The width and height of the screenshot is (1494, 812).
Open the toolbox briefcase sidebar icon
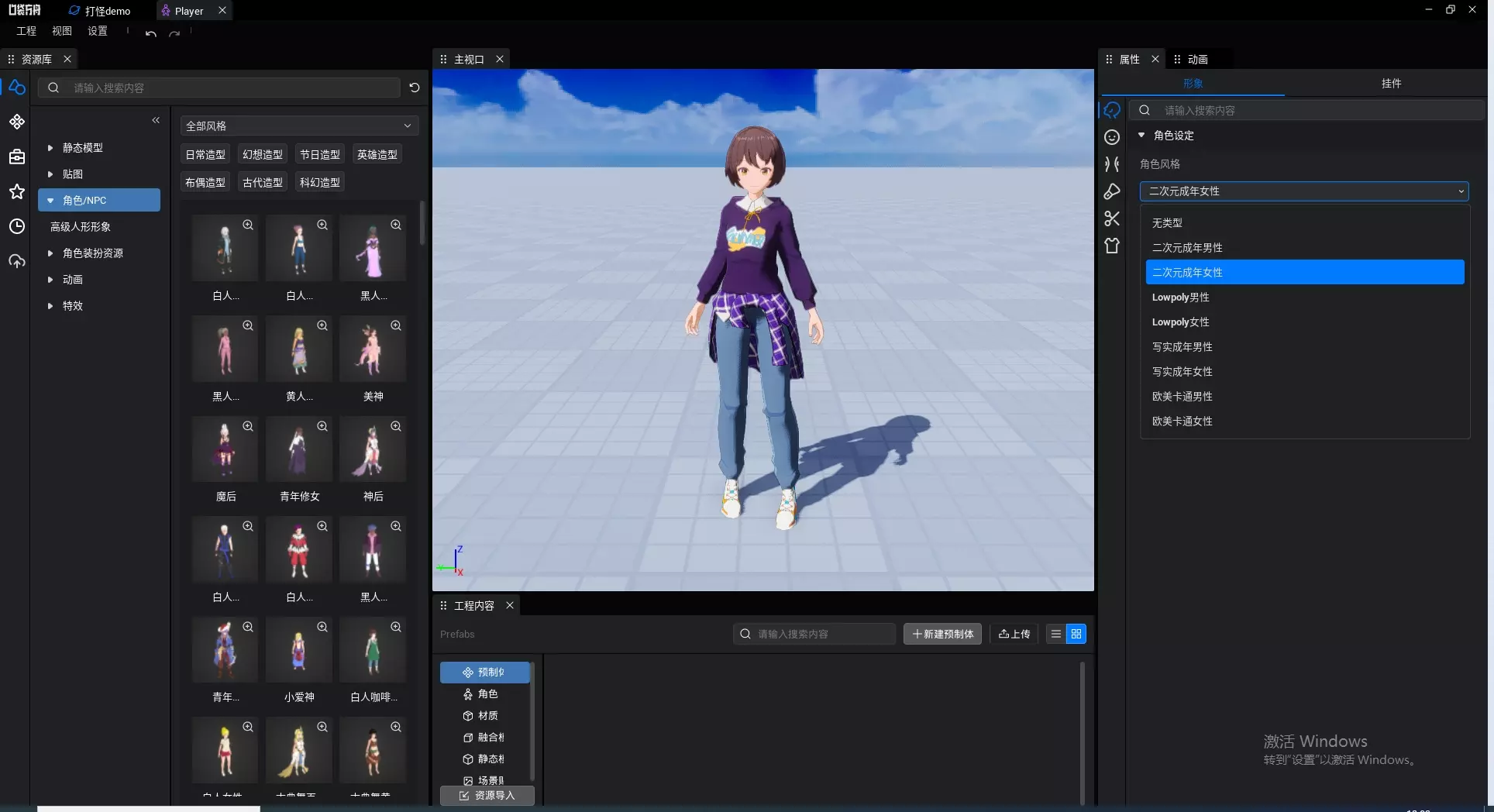[x=16, y=157]
